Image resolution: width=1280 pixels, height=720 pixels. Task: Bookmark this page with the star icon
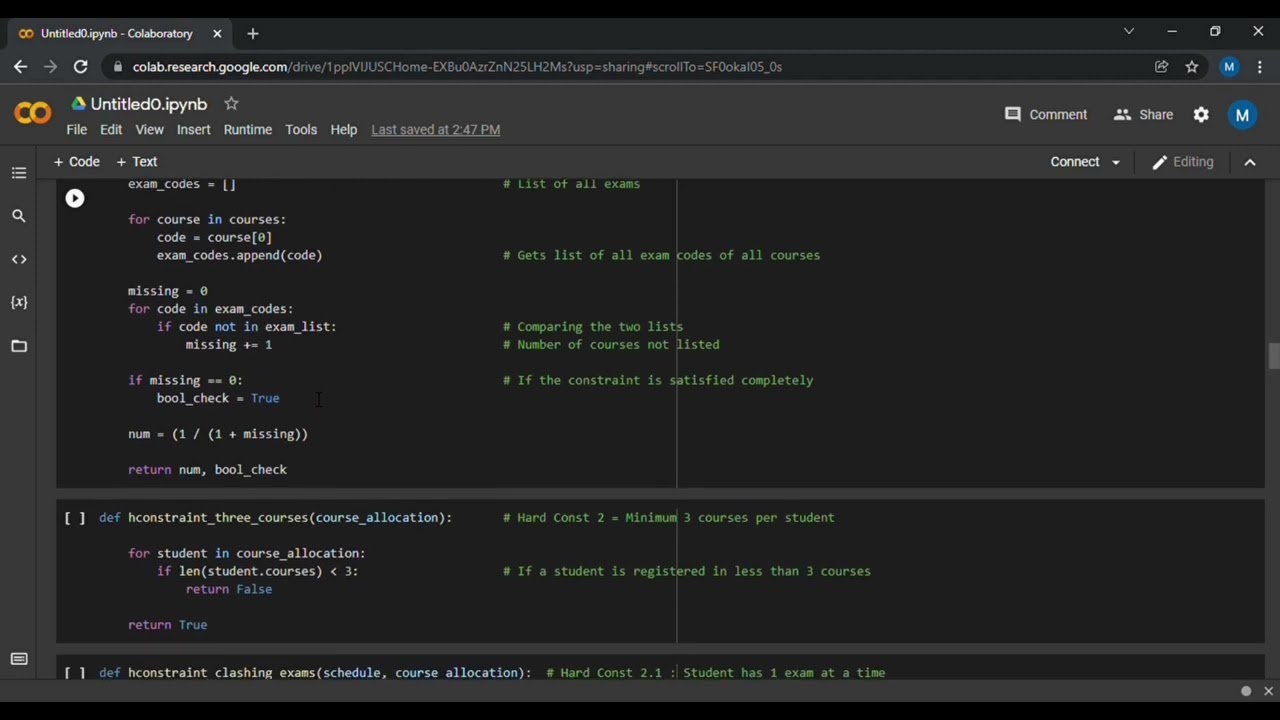[x=1192, y=67]
